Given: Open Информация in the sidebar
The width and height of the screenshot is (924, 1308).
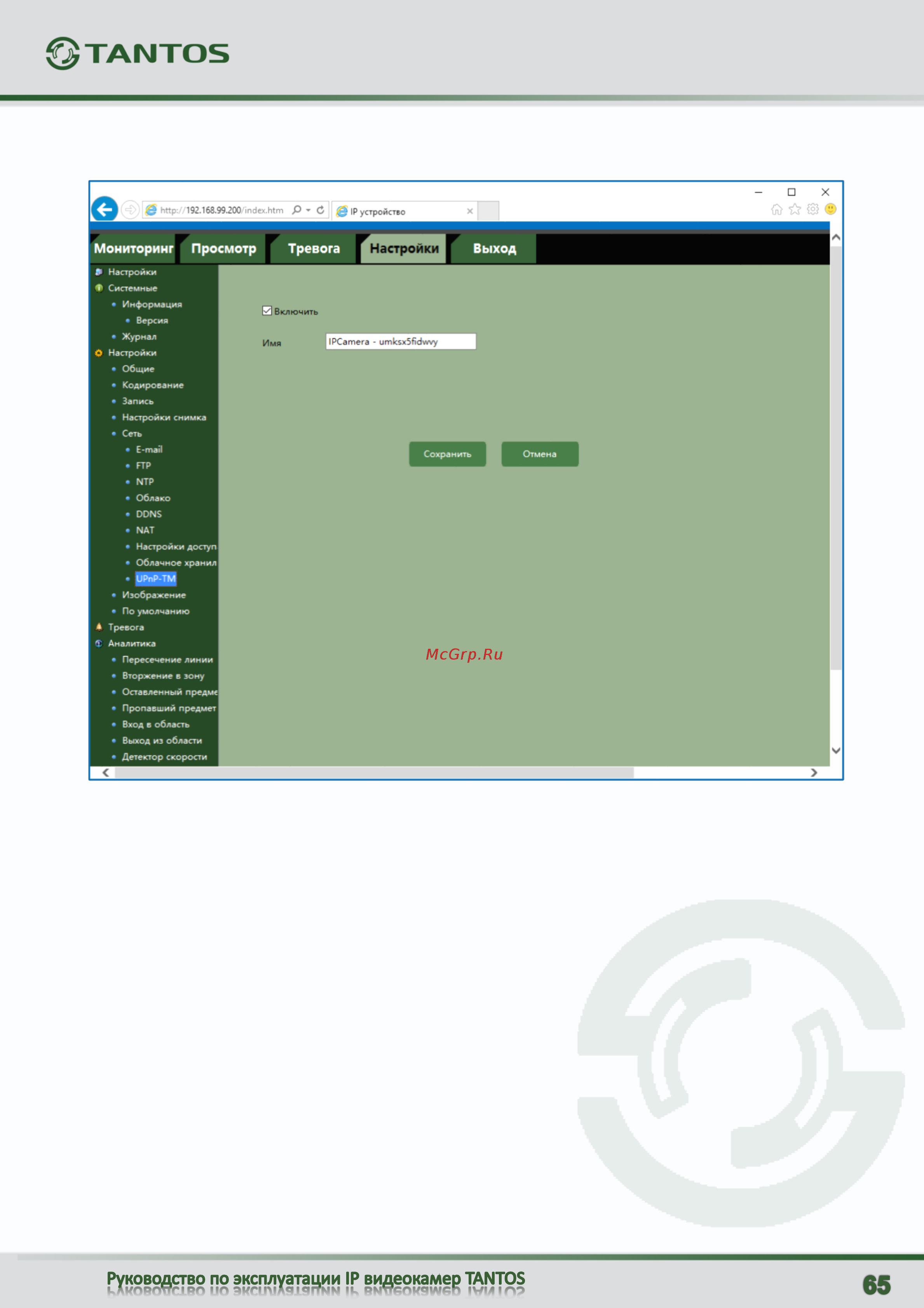Looking at the screenshot, I should [152, 304].
